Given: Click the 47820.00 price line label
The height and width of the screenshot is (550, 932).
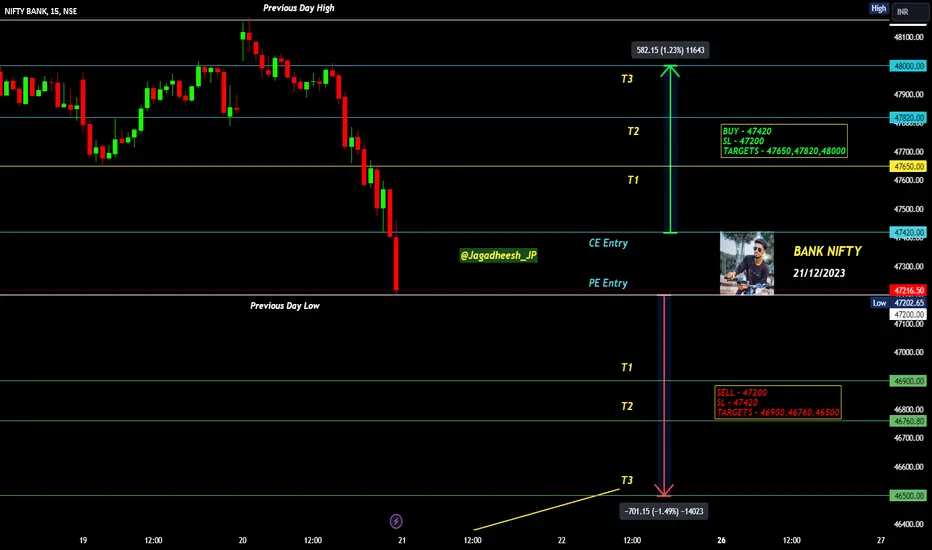Looking at the screenshot, I should click(x=908, y=118).
